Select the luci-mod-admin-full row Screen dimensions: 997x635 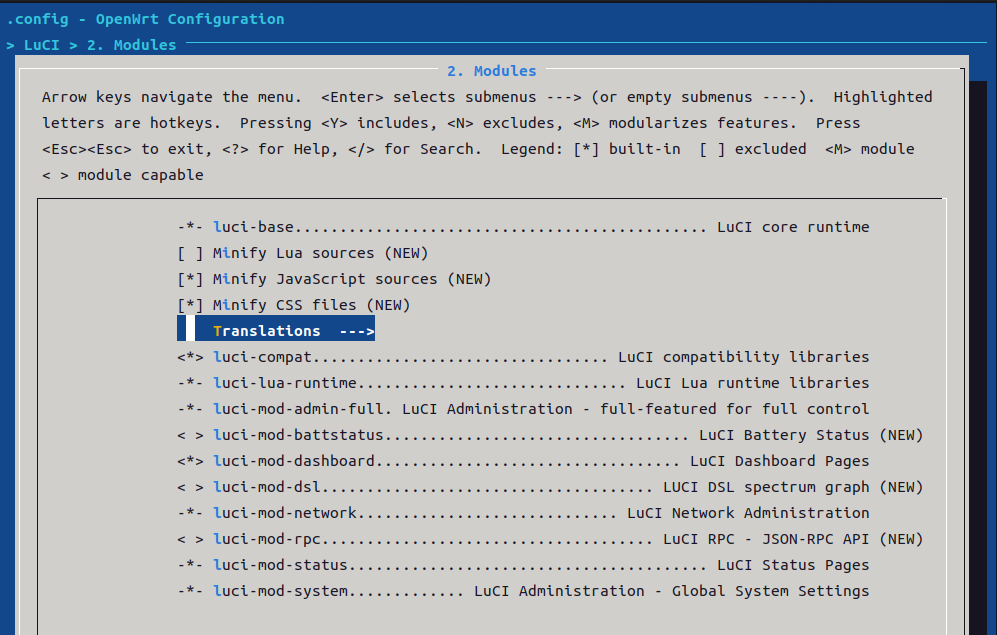coord(523,409)
